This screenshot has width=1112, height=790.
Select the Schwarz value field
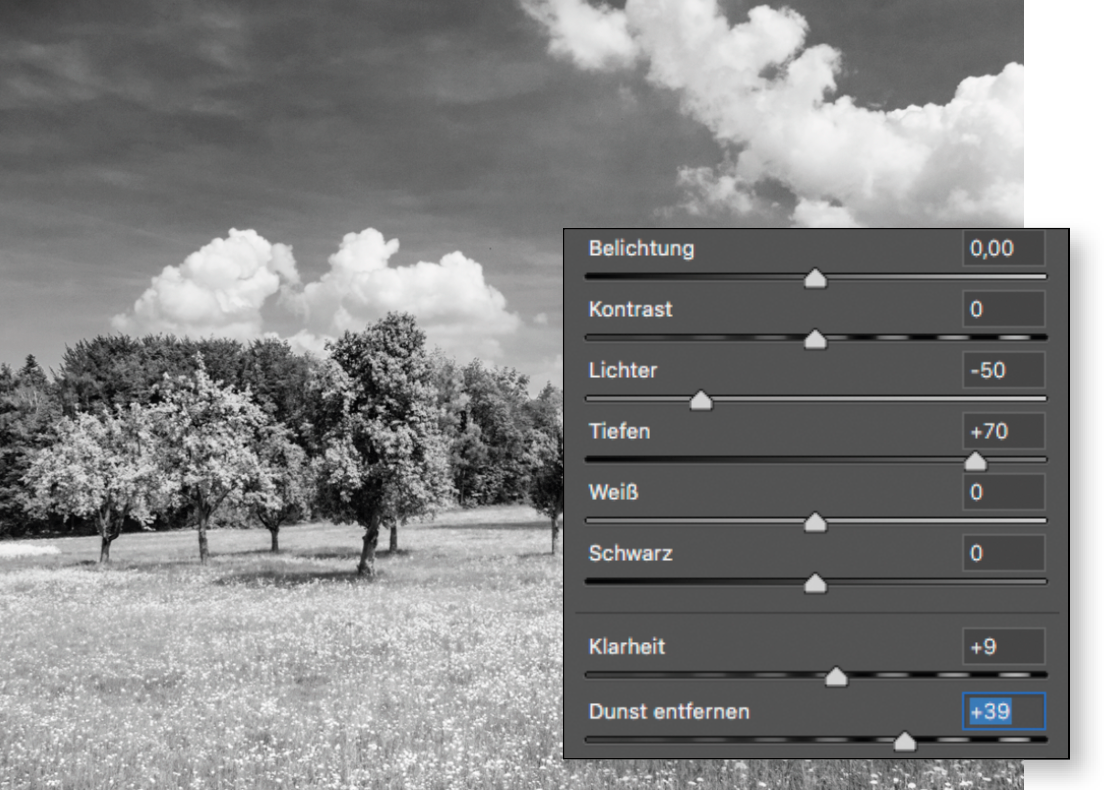1003,553
